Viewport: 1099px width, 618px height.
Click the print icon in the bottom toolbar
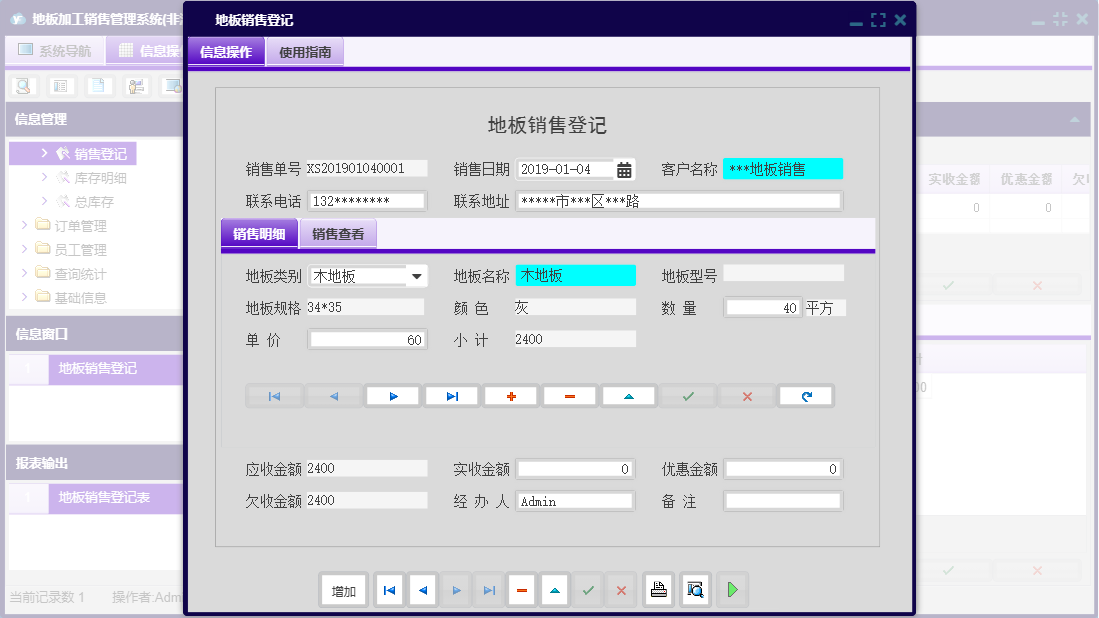point(658,590)
